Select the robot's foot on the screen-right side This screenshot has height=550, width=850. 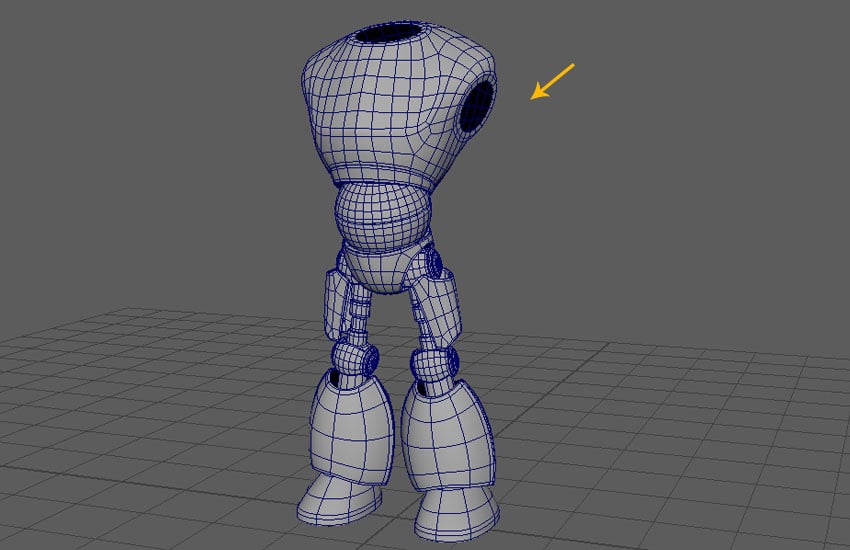[x=455, y=514]
